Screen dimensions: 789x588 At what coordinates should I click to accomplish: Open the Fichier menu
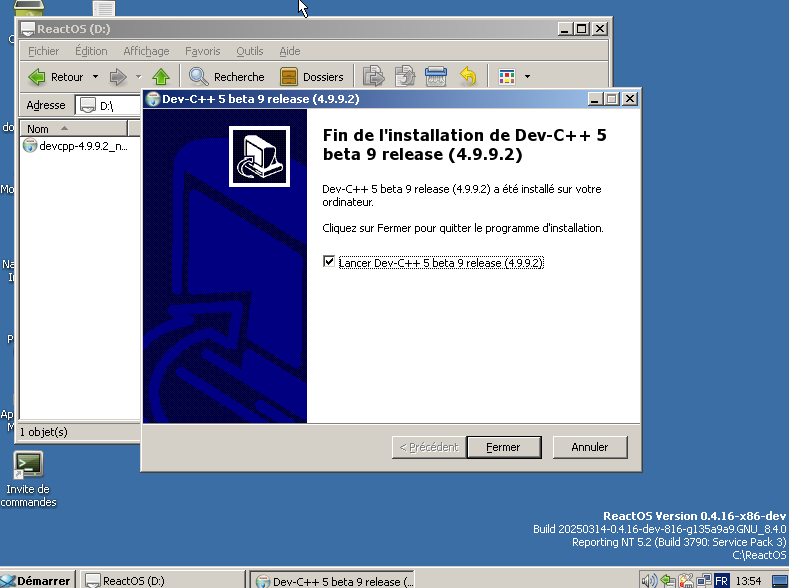[43, 51]
